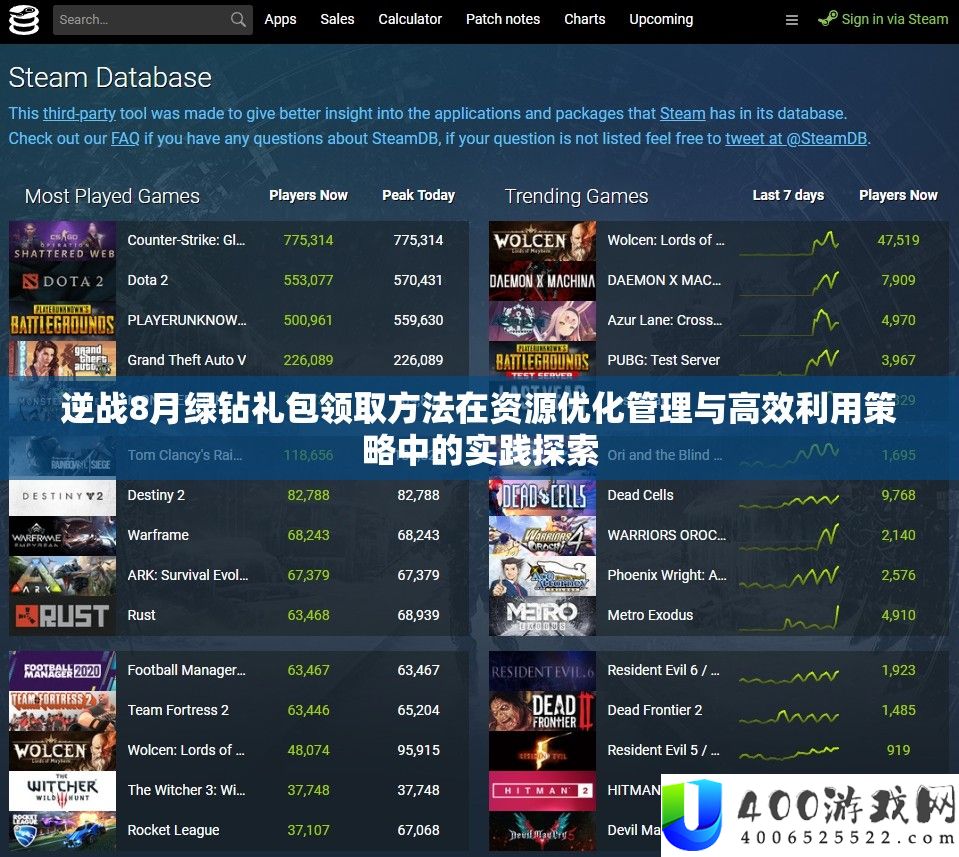Select the 47,519 Wolcen players count
The height and width of the screenshot is (857, 959).
click(898, 240)
